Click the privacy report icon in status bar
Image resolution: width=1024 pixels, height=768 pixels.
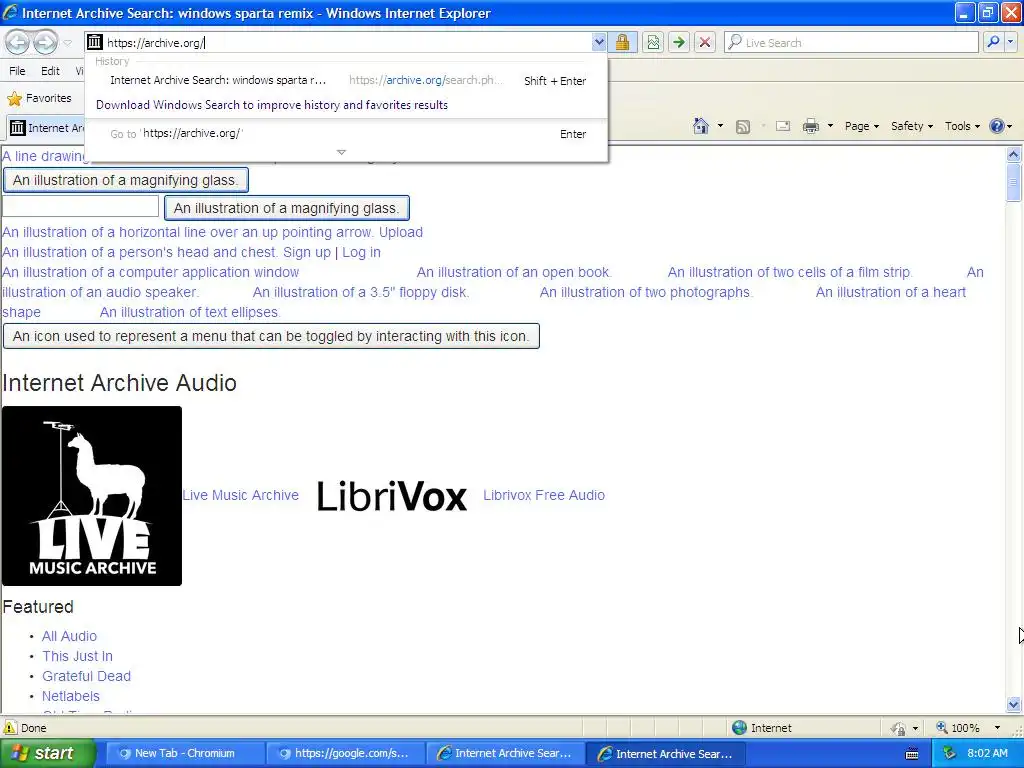point(899,728)
